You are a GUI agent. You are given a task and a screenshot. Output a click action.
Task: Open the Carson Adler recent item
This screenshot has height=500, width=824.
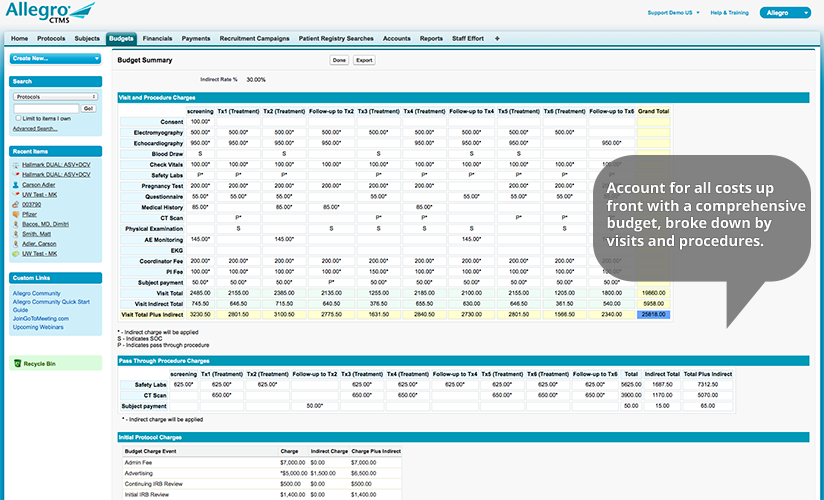[x=38, y=185]
